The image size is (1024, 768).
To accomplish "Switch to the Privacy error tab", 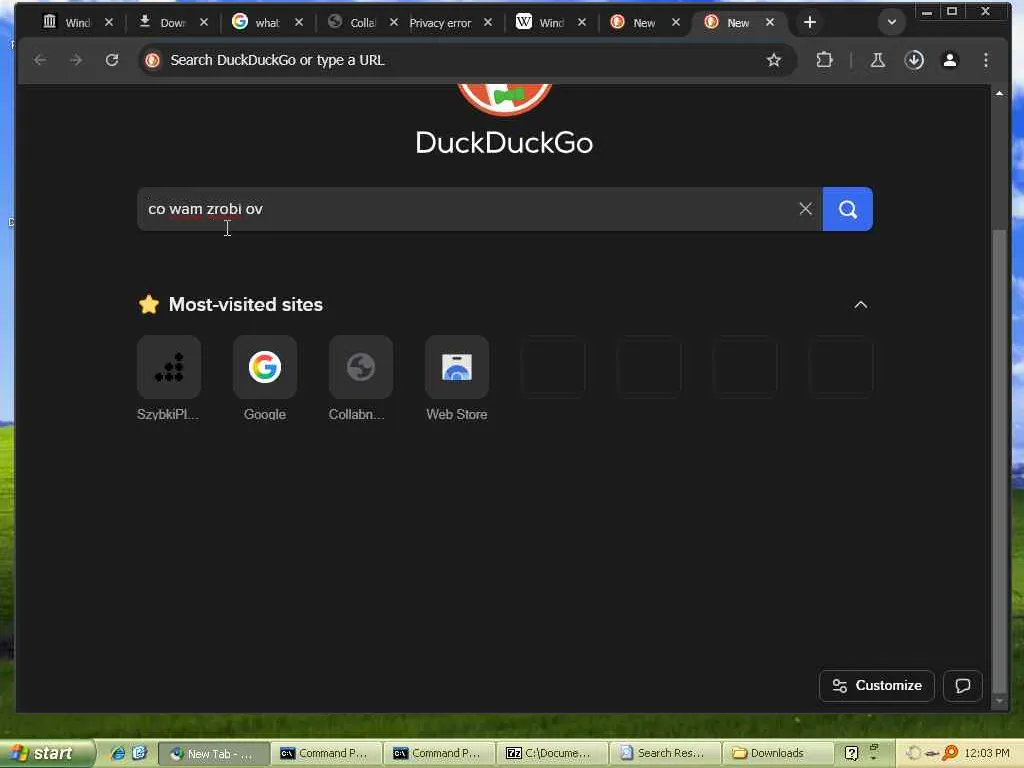I will tap(441, 22).
